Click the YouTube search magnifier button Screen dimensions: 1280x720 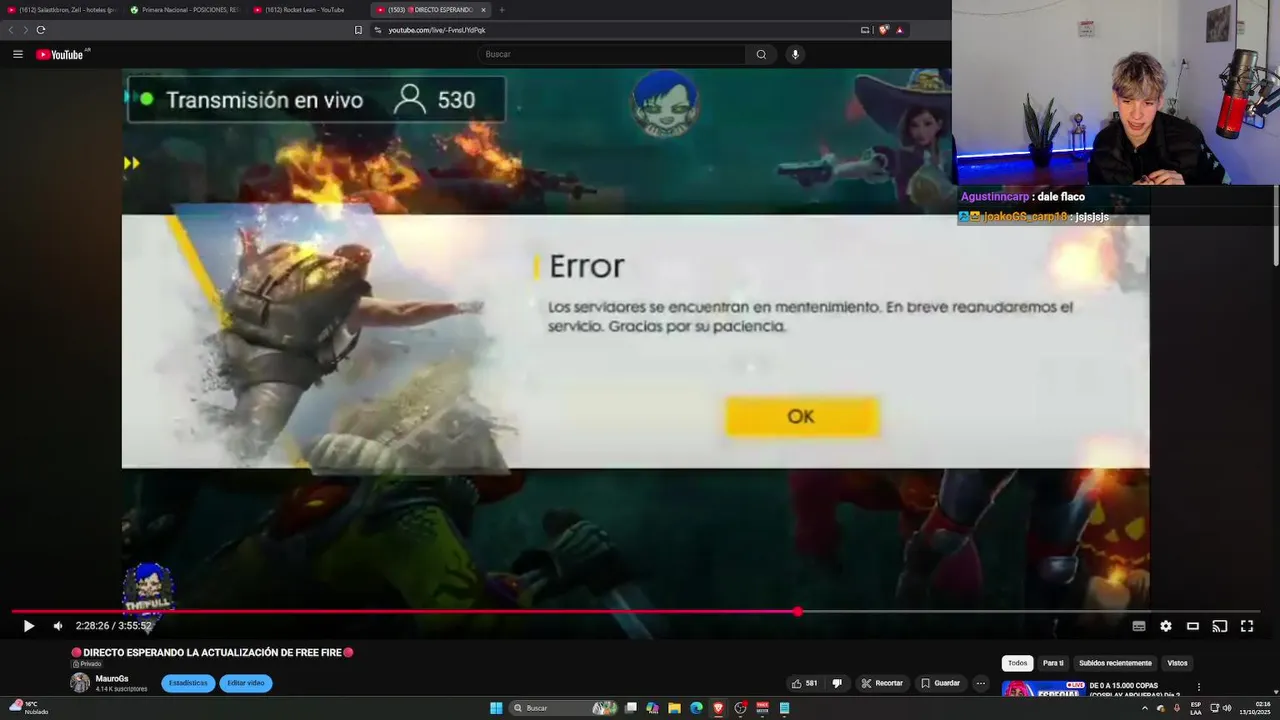[x=761, y=54]
